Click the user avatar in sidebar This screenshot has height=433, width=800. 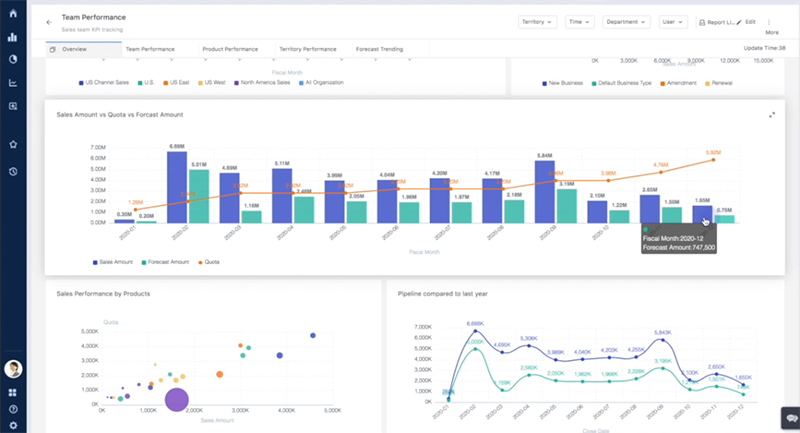[x=13, y=369]
